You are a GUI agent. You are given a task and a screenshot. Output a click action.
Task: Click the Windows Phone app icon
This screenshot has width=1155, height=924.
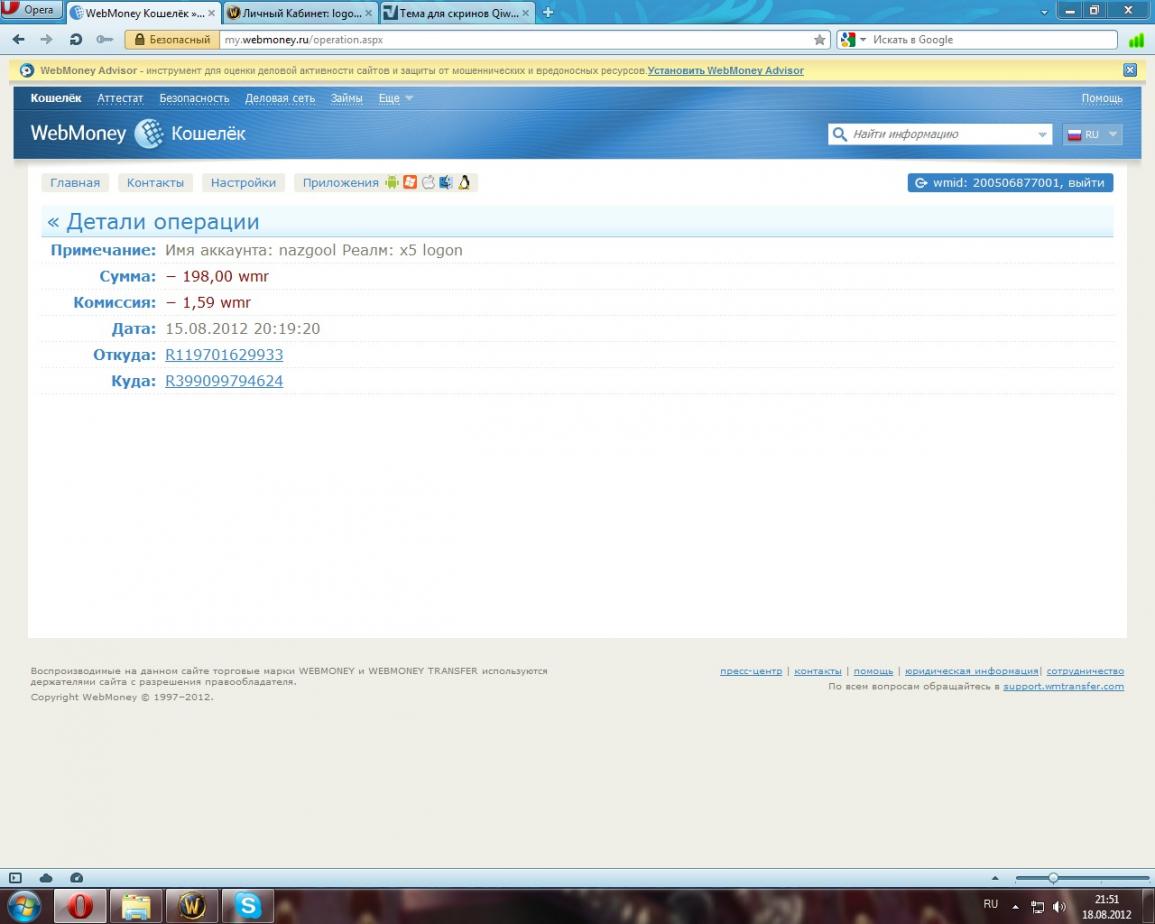(410, 183)
